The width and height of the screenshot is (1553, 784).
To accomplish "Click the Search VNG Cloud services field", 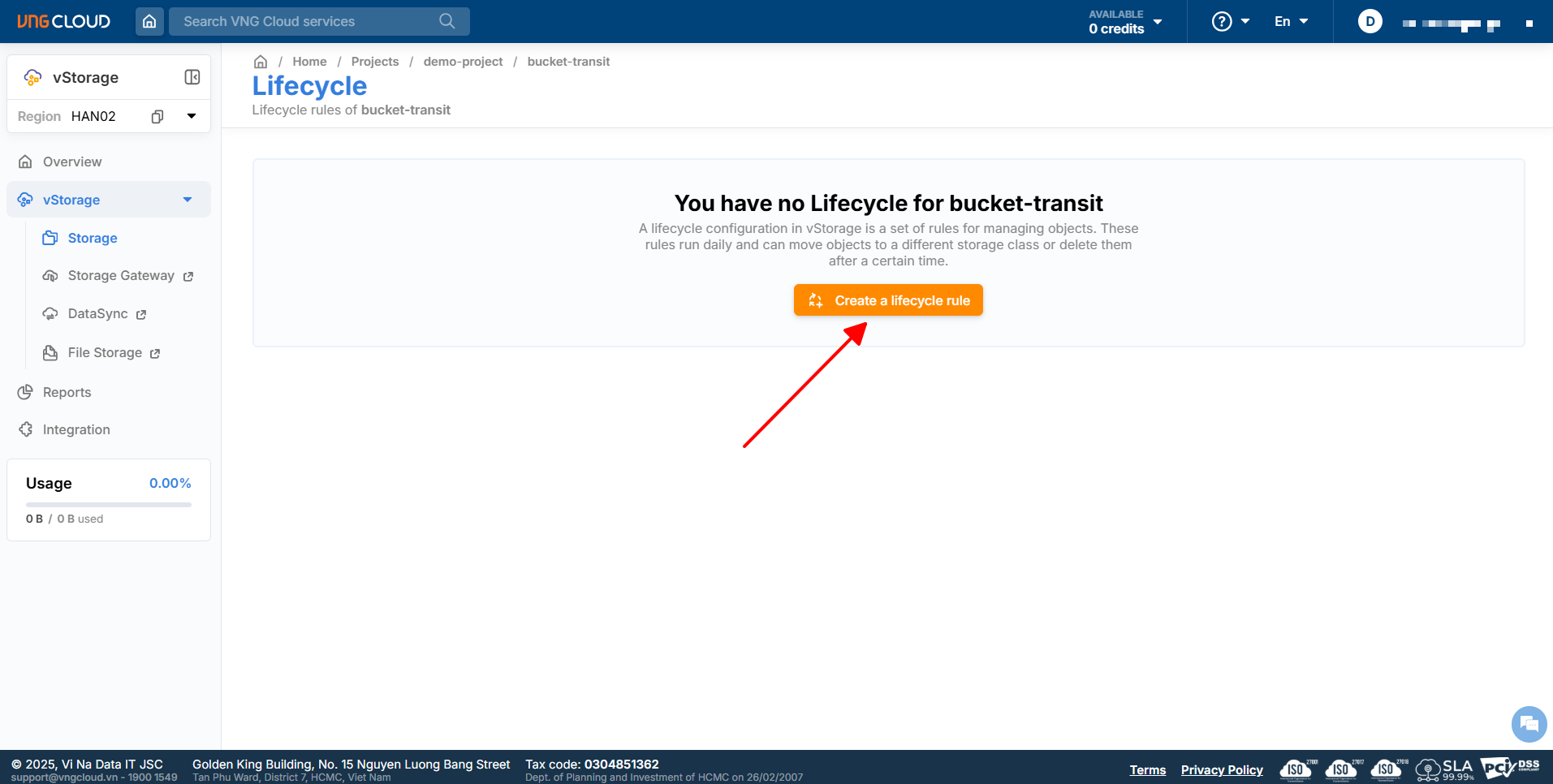I will [308, 21].
